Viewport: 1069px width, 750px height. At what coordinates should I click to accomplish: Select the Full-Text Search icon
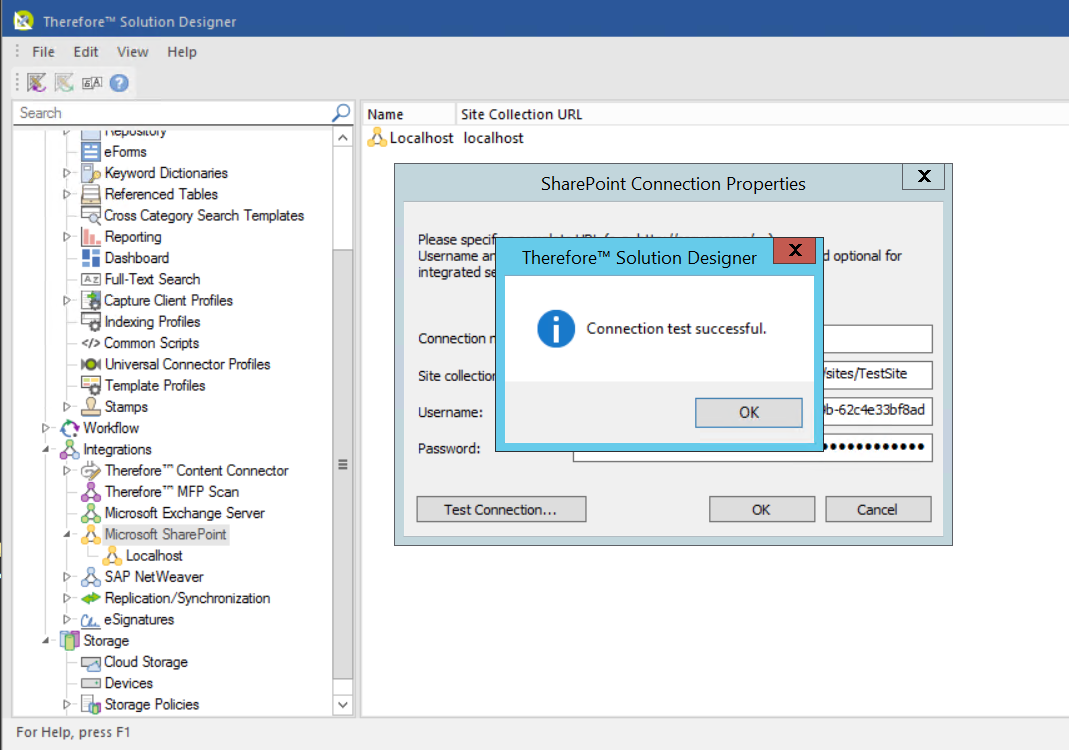pyautogui.click(x=91, y=279)
